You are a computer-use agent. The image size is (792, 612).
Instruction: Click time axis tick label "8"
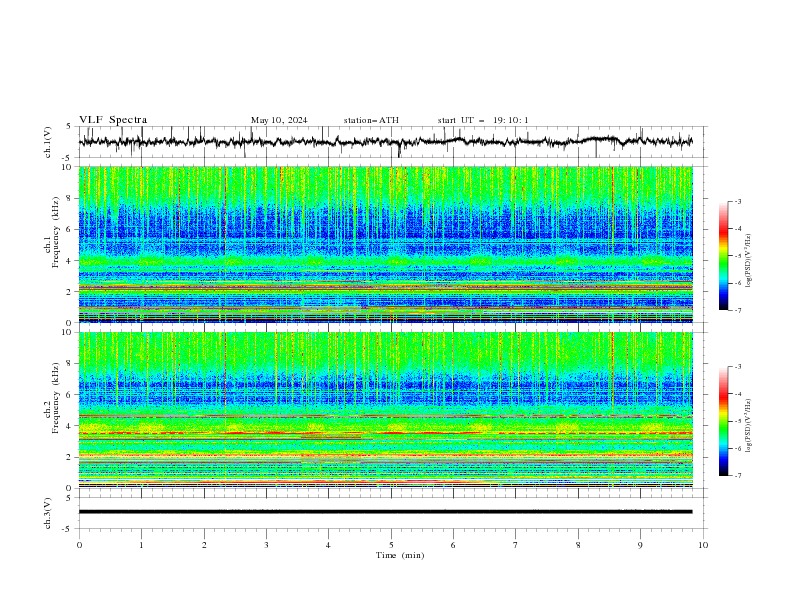(578, 545)
